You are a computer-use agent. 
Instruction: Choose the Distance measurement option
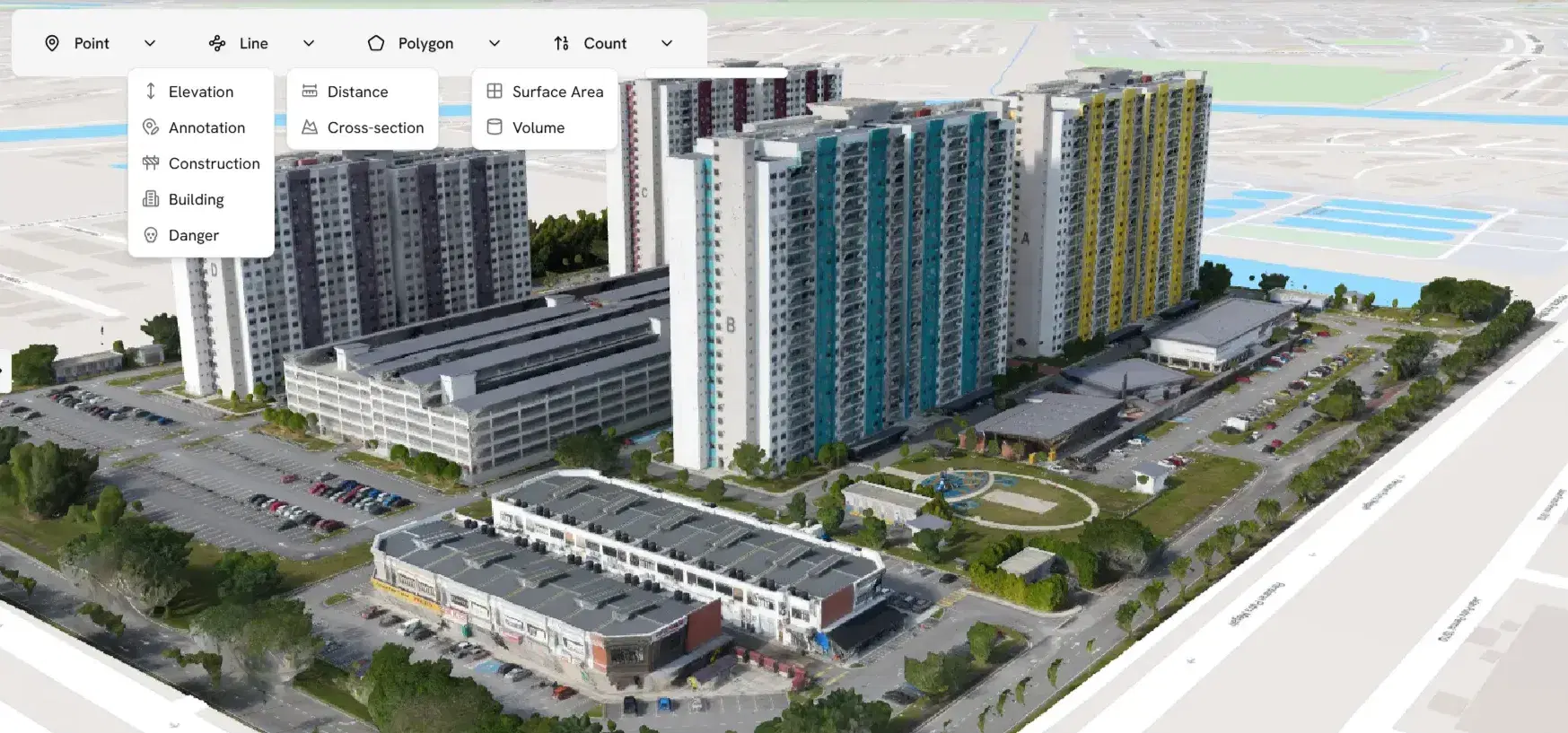click(x=357, y=92)
